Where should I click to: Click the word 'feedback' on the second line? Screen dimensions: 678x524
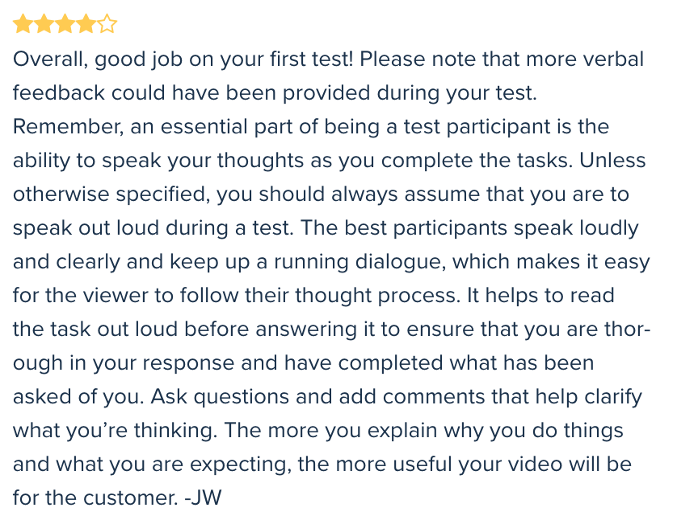[59, 93]
